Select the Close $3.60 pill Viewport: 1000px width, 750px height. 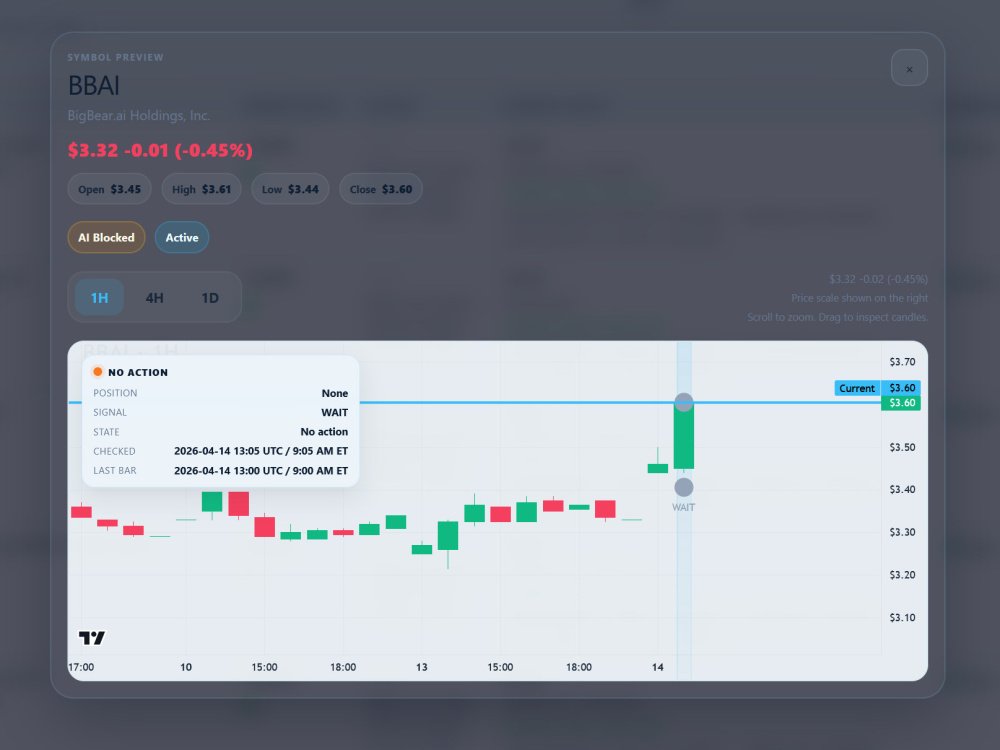coord(381,189)
